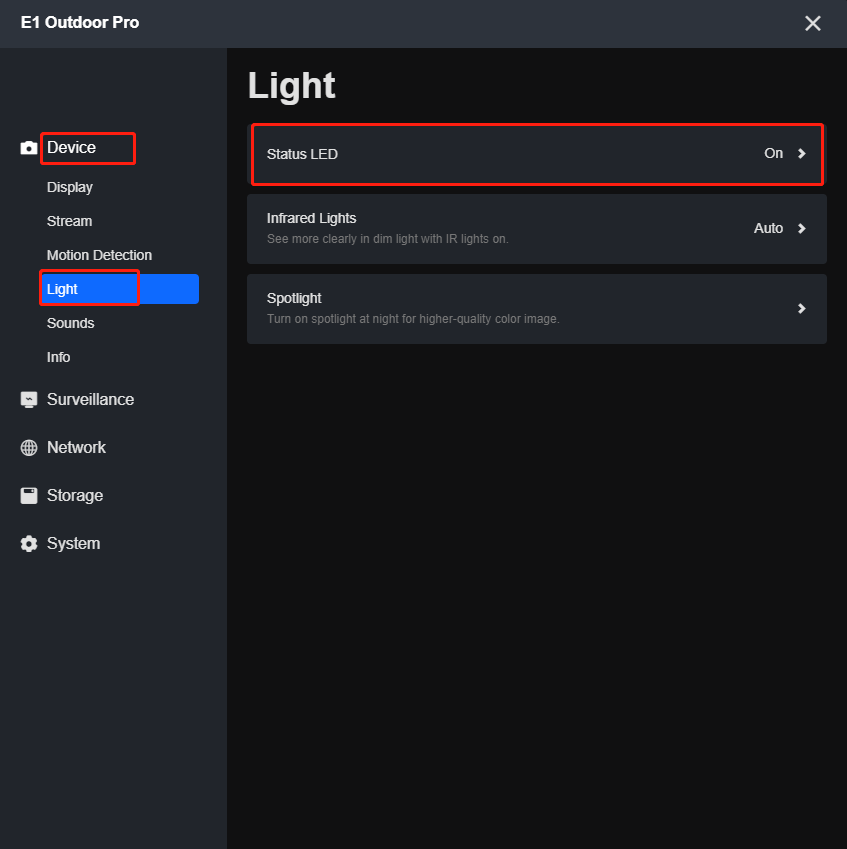Close the E1 Outdoor Pro settings
The height and width of the screenshot is (849, 847).
click(813, 23)
